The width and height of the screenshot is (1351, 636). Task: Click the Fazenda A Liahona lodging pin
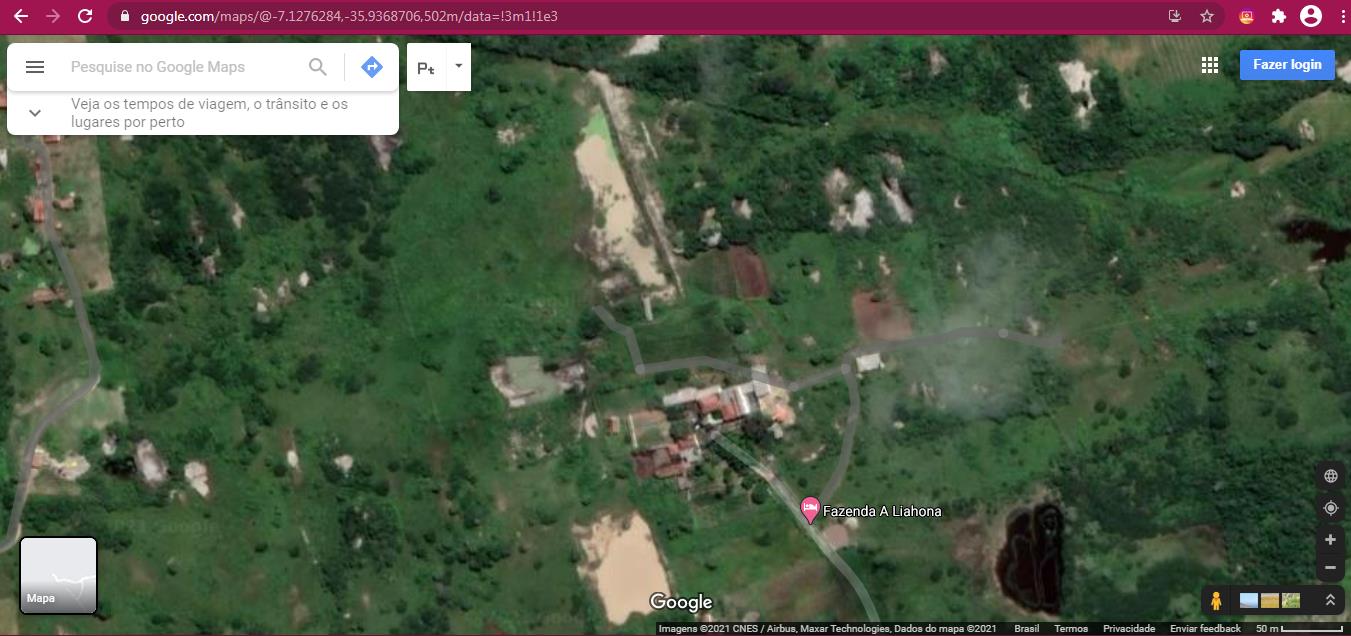click(x=810, y=509)
